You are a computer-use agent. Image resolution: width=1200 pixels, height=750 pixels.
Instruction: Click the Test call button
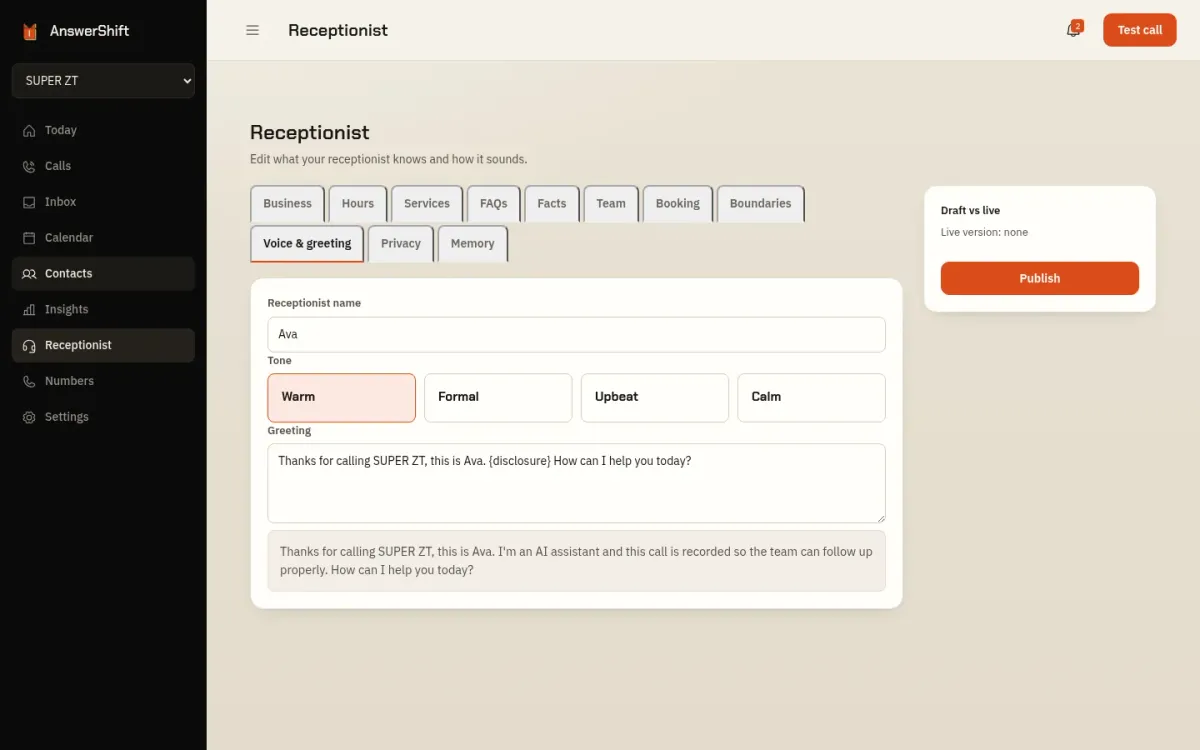pyautogui.click(x=1140, y=30)
